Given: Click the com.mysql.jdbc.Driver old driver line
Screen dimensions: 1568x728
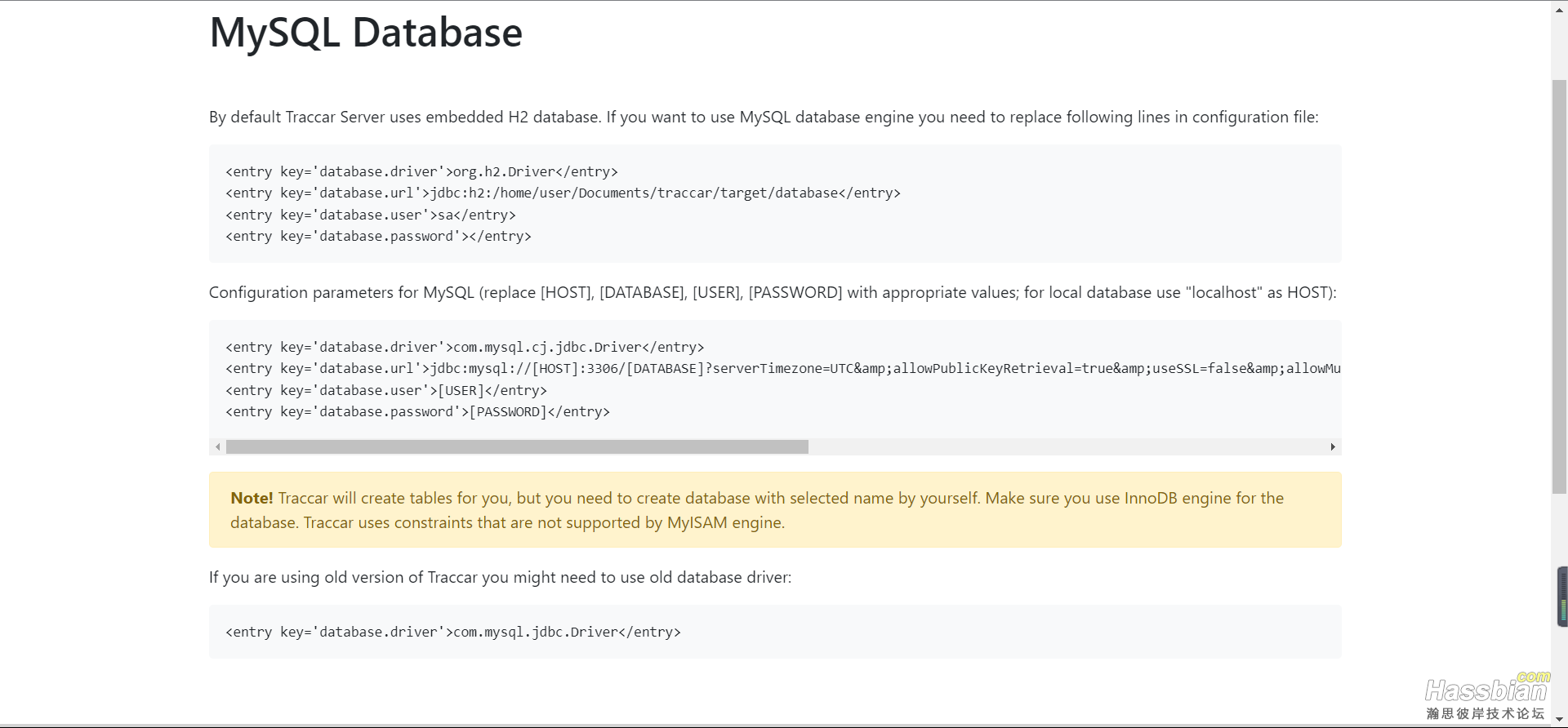Looking at the screenshot, I should click(453, 632).
